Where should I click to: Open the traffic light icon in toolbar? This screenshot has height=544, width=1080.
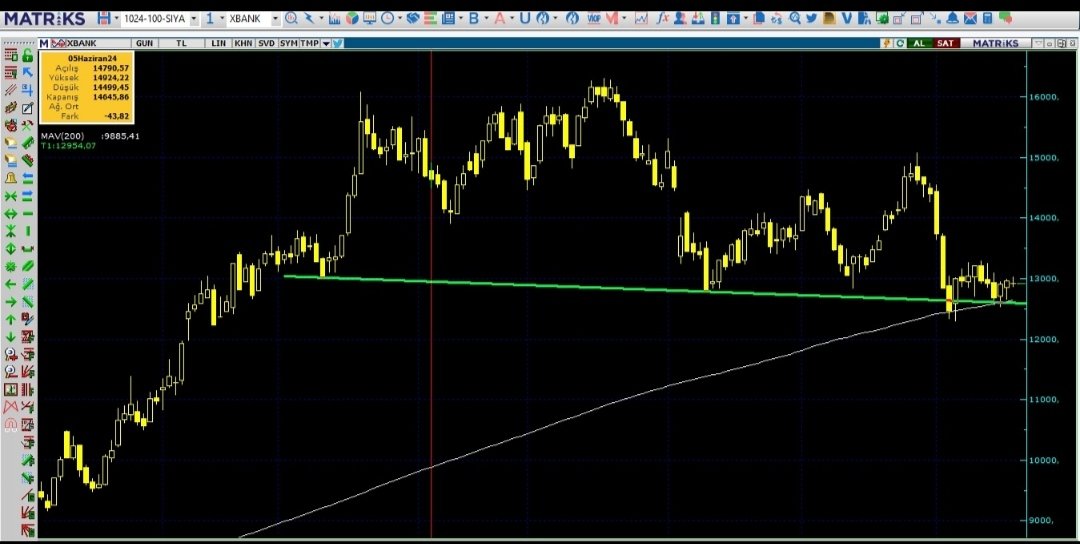pos(715,19)
